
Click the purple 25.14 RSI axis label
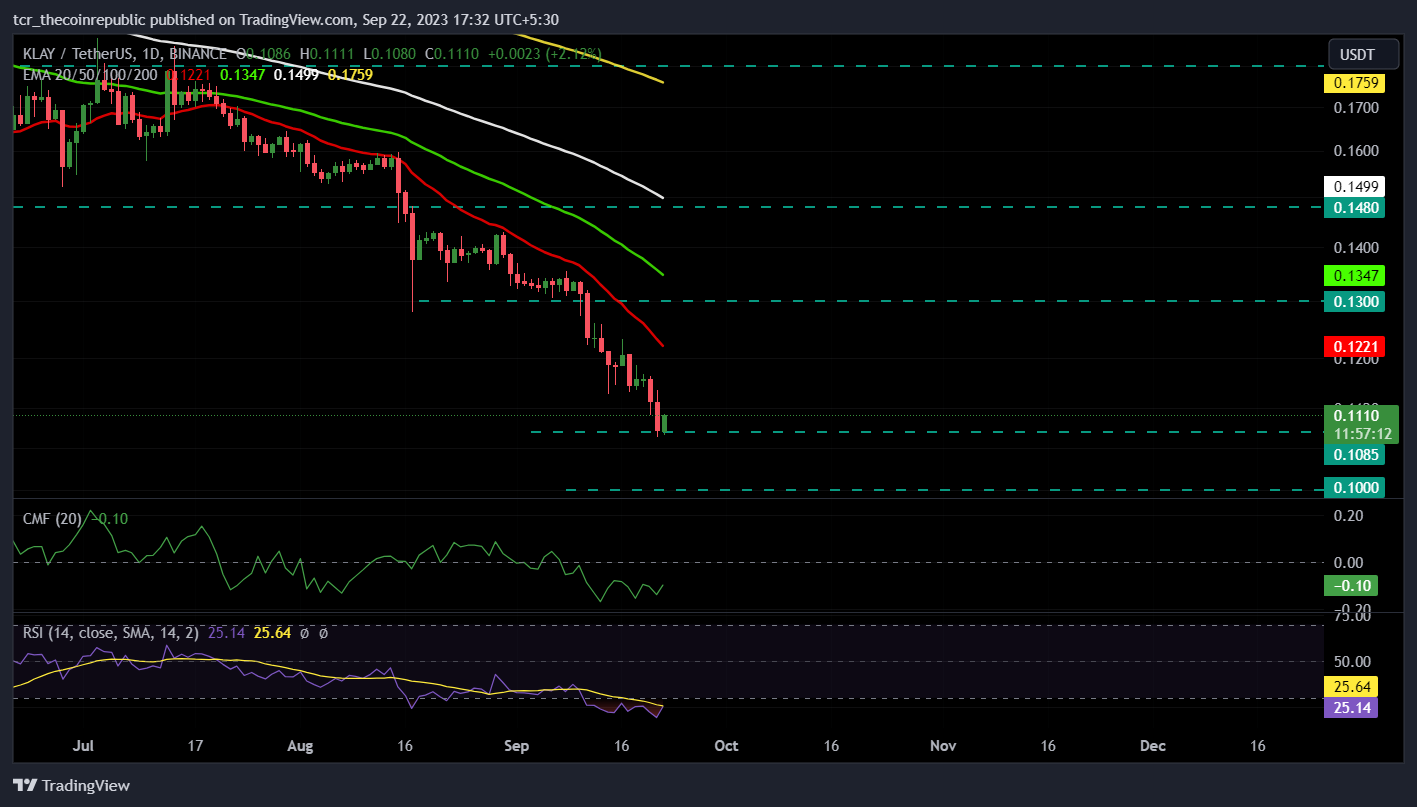pos(1351,708)
